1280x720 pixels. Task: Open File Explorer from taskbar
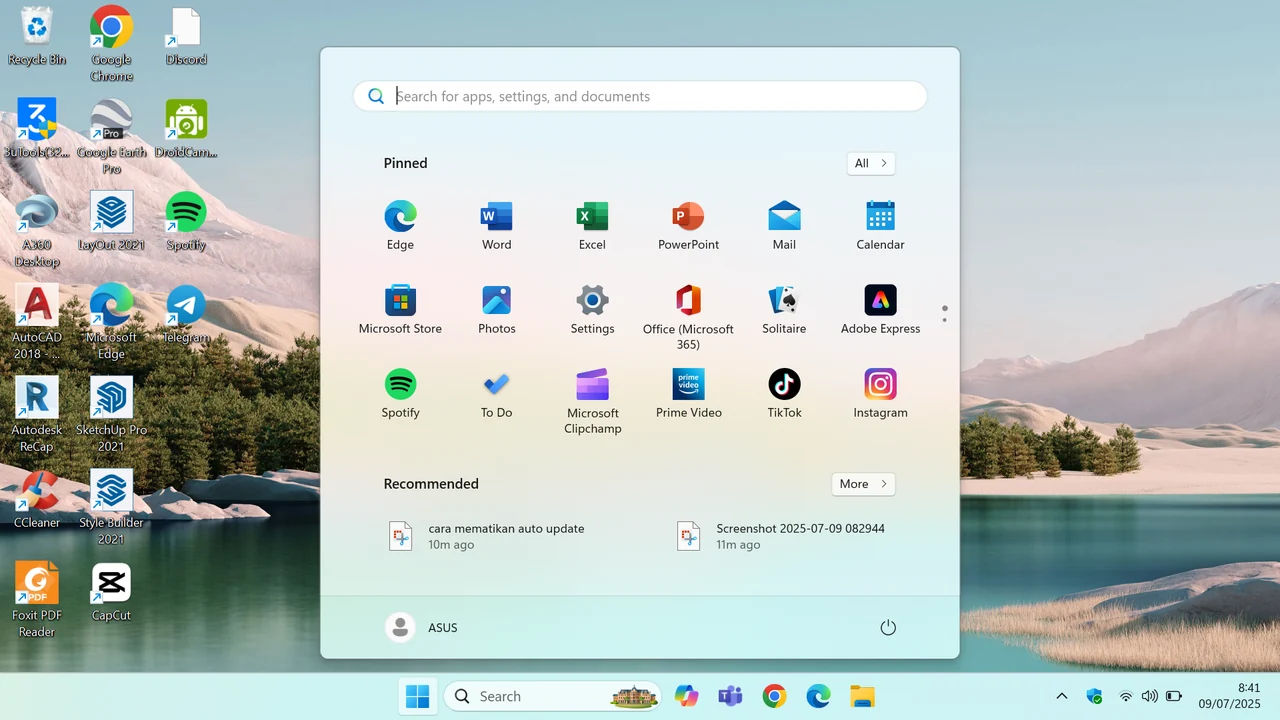point(862,696)
